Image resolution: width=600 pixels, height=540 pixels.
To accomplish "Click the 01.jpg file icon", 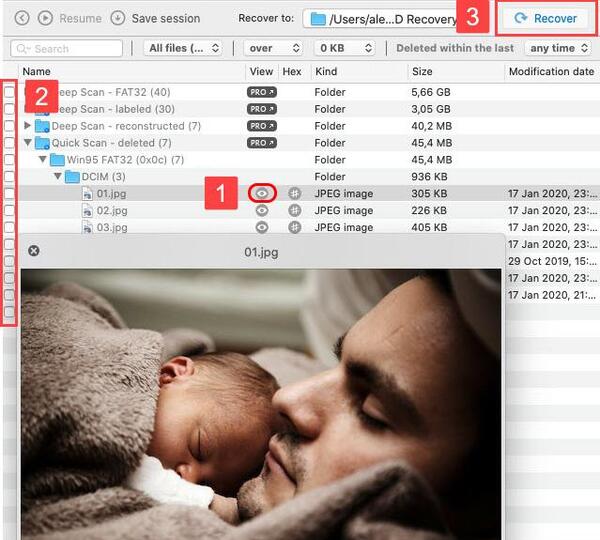I will pyautogui.click(x=87, y=194).
